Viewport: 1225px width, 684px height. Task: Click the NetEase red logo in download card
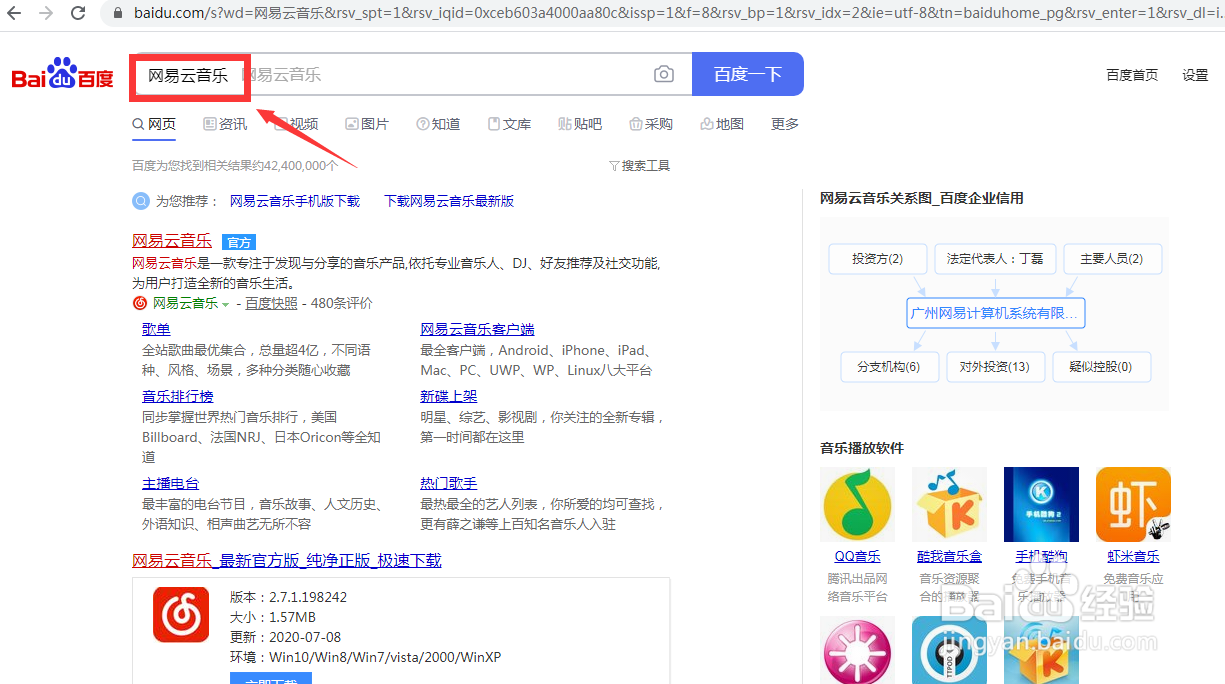(x=181, y=614)
